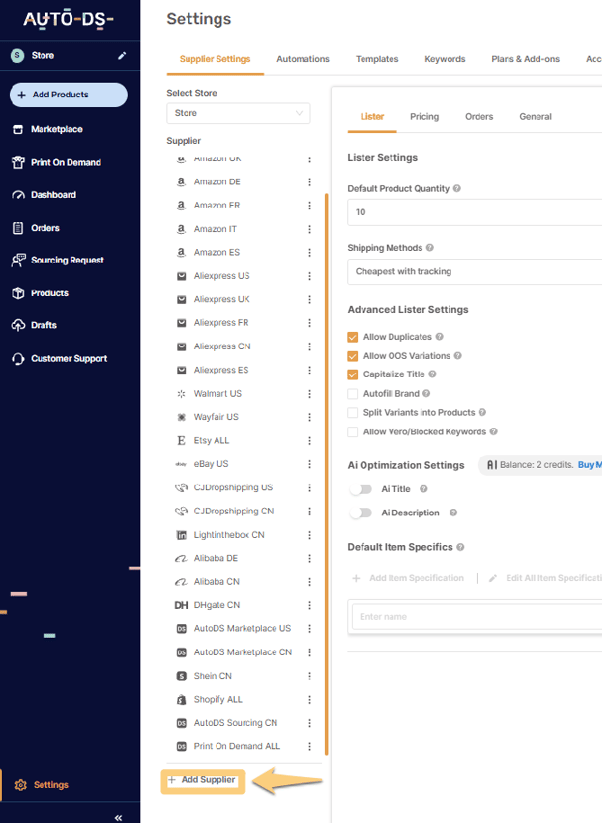
Task: Click the Capitalize Title help icon
Action: pos(432,374)
